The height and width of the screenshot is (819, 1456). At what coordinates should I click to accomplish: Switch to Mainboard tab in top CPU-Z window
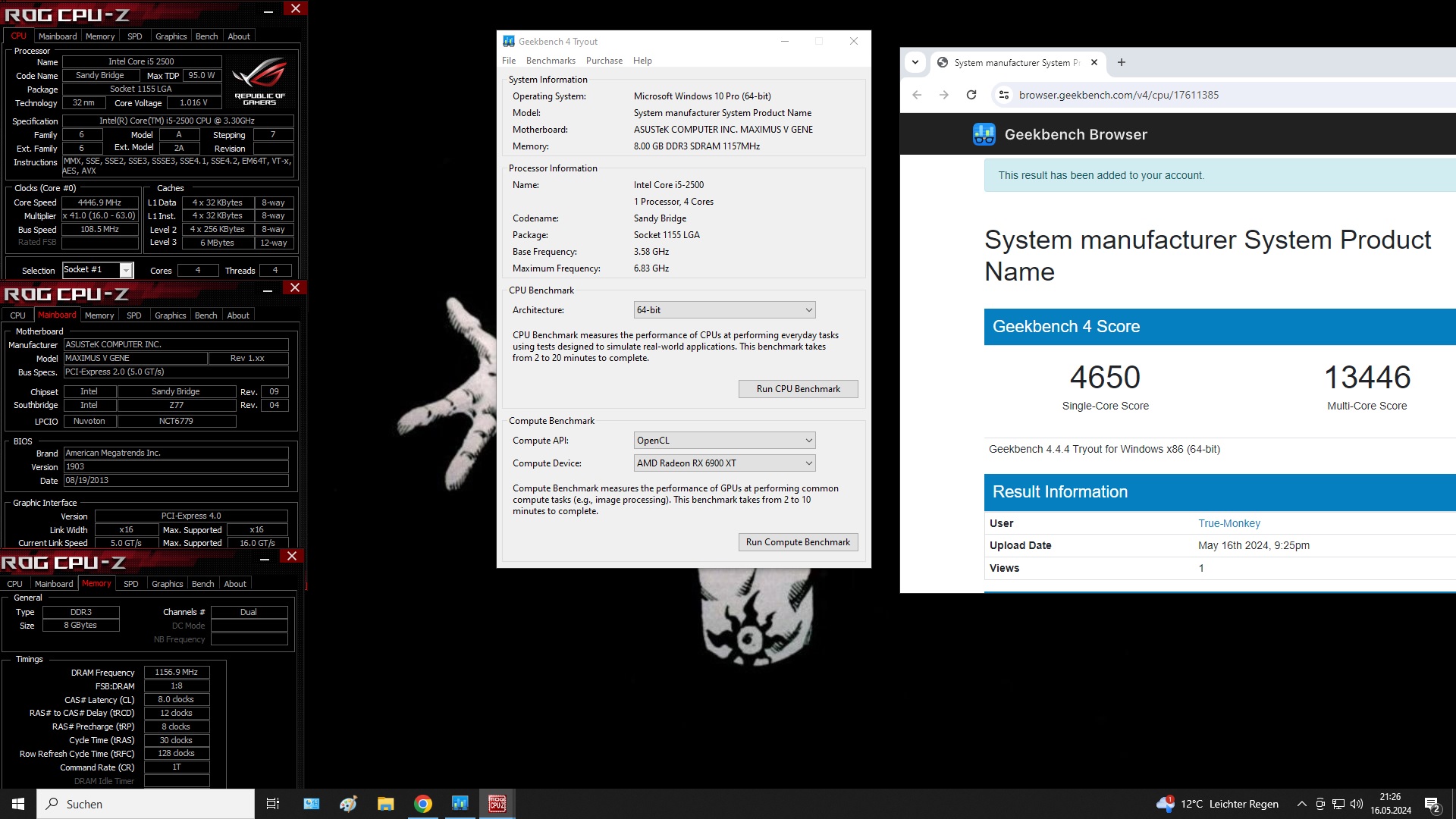click(58, 36)
